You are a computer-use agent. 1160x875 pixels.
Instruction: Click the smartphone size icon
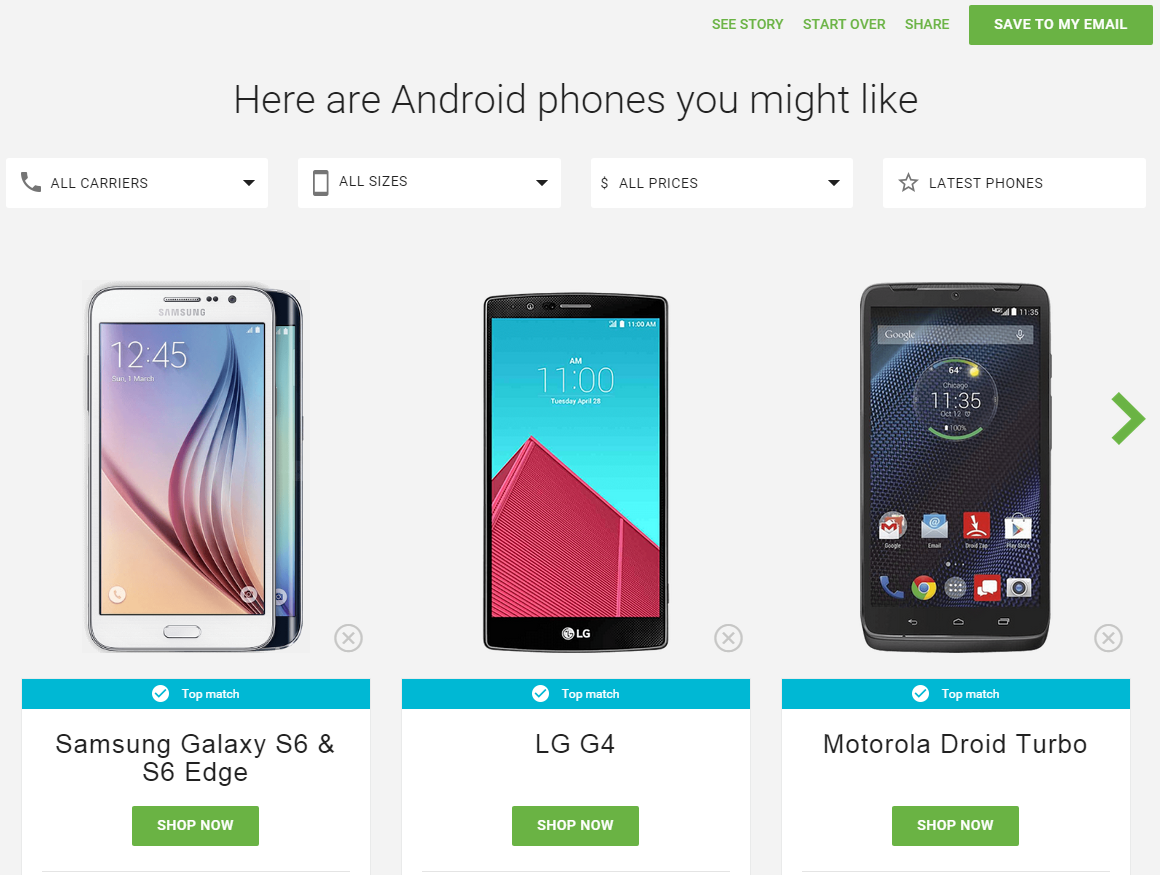click(x=320, y=183)
